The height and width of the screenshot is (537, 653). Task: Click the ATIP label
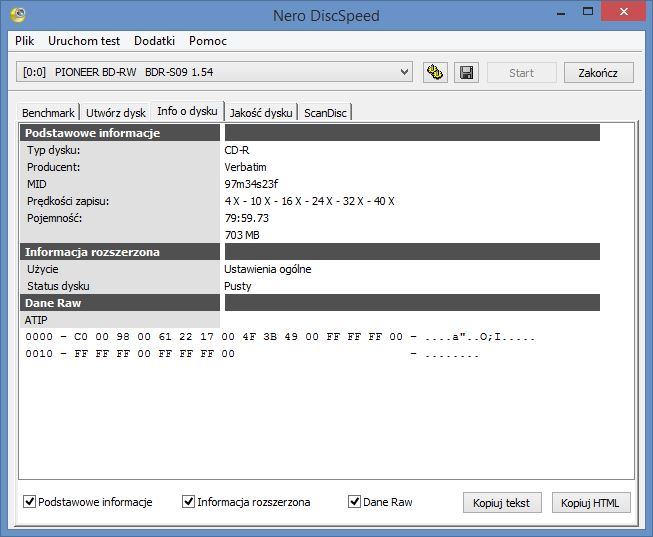[x=36, y=320]
